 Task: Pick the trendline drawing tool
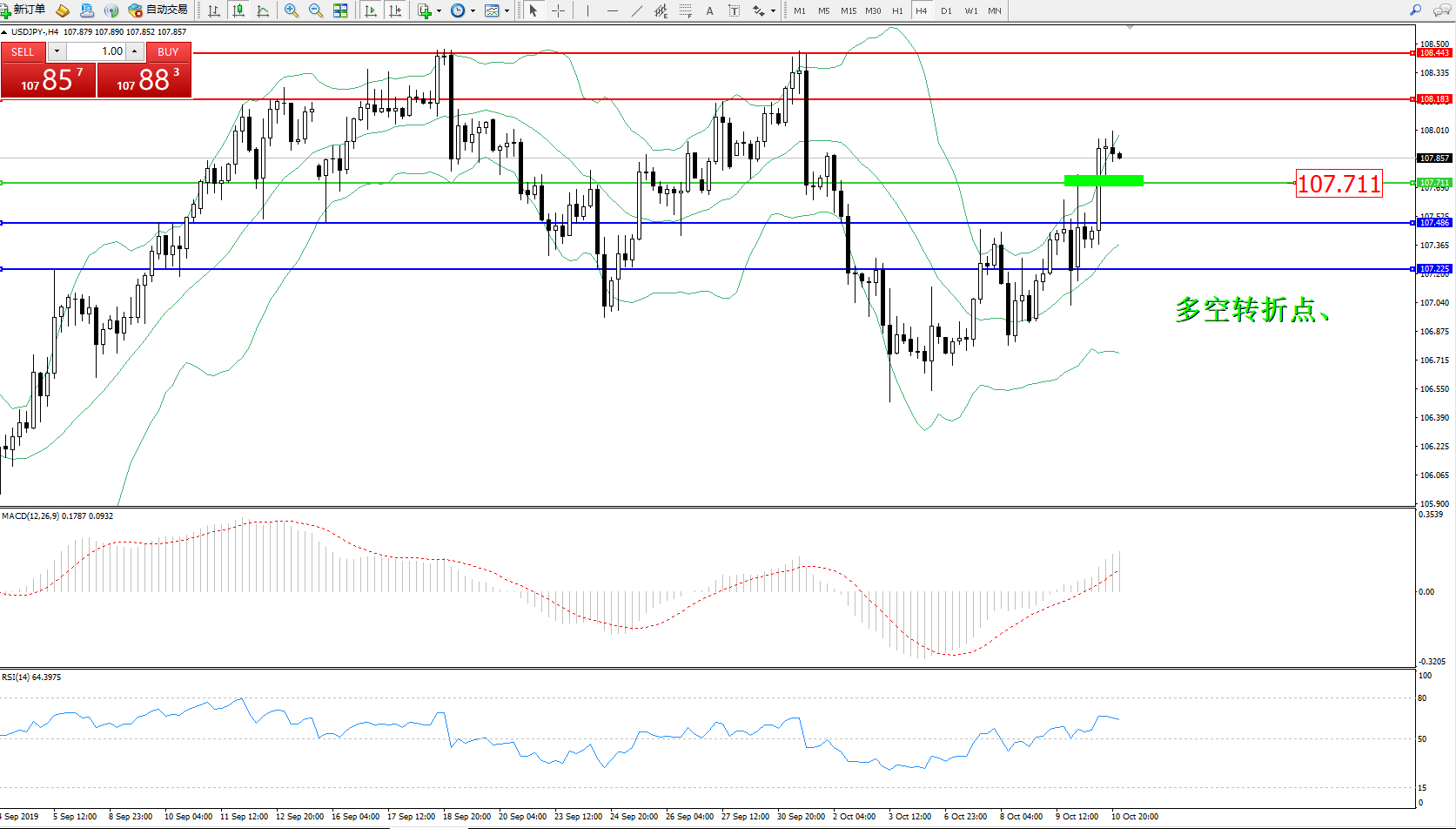[637, 10]
